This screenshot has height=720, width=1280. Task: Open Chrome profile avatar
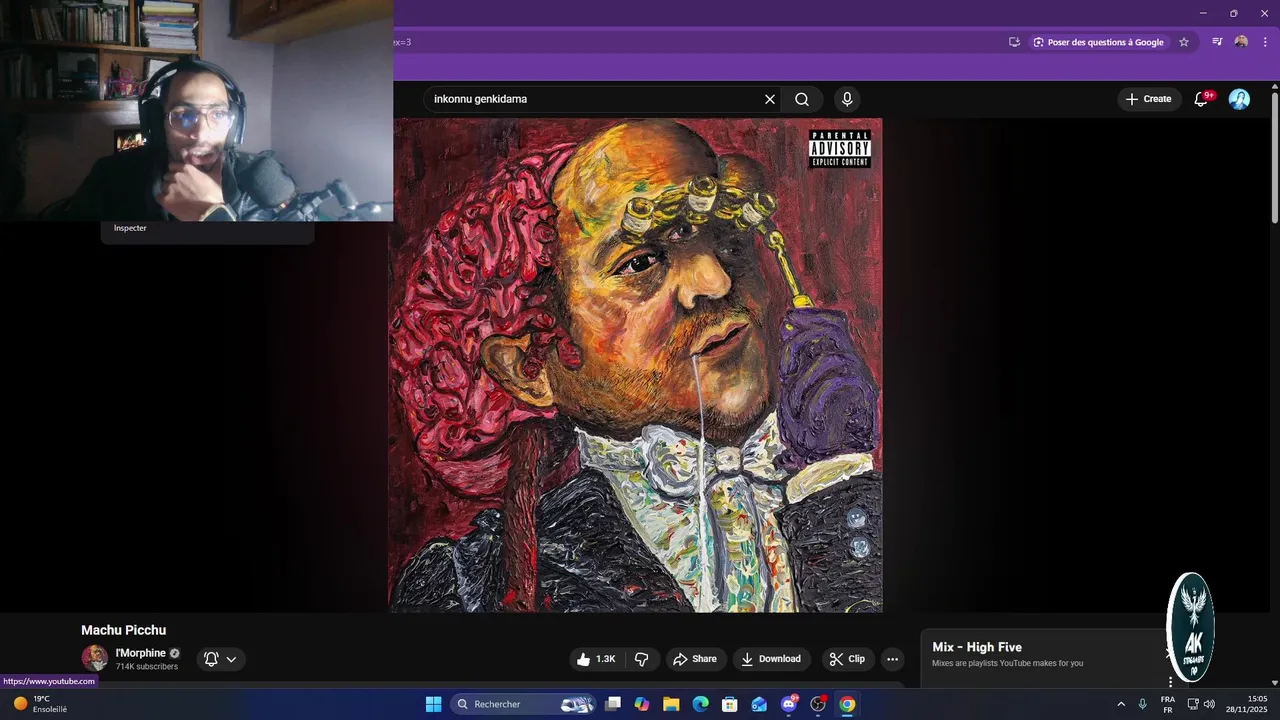coord(1241,42)
